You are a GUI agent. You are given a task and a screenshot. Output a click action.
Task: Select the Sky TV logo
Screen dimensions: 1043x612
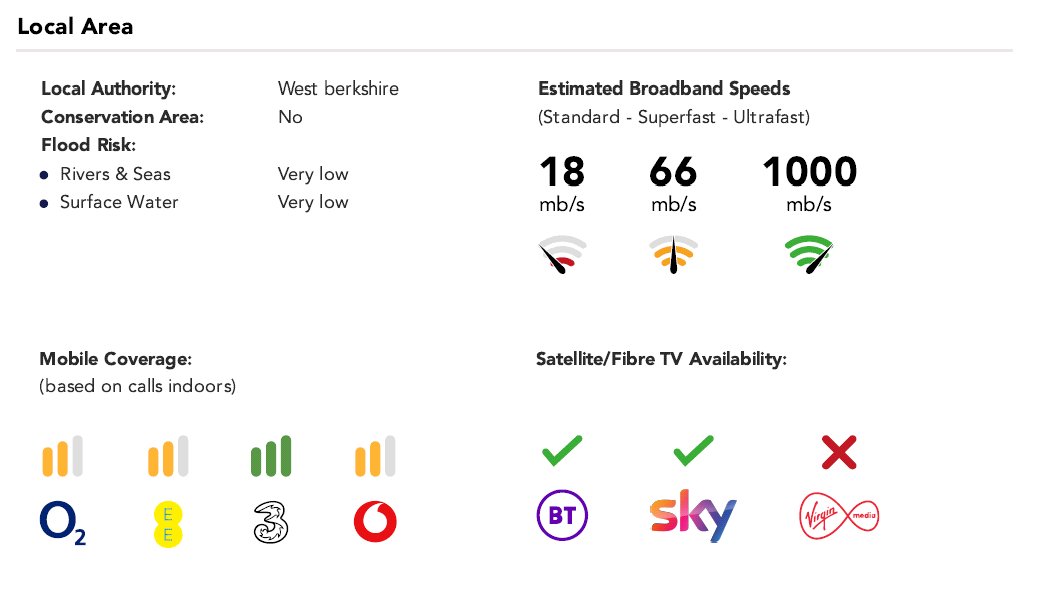click(693, 516)
